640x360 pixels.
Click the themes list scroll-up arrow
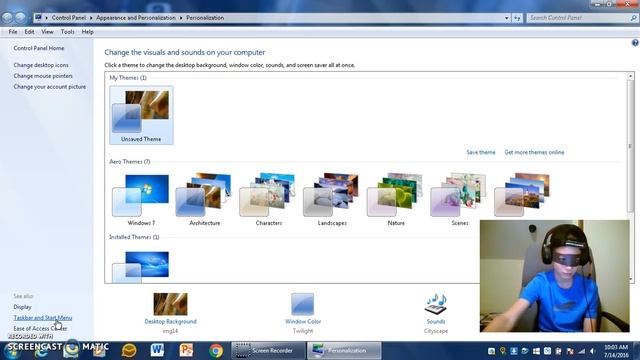[x=630, y=76]
